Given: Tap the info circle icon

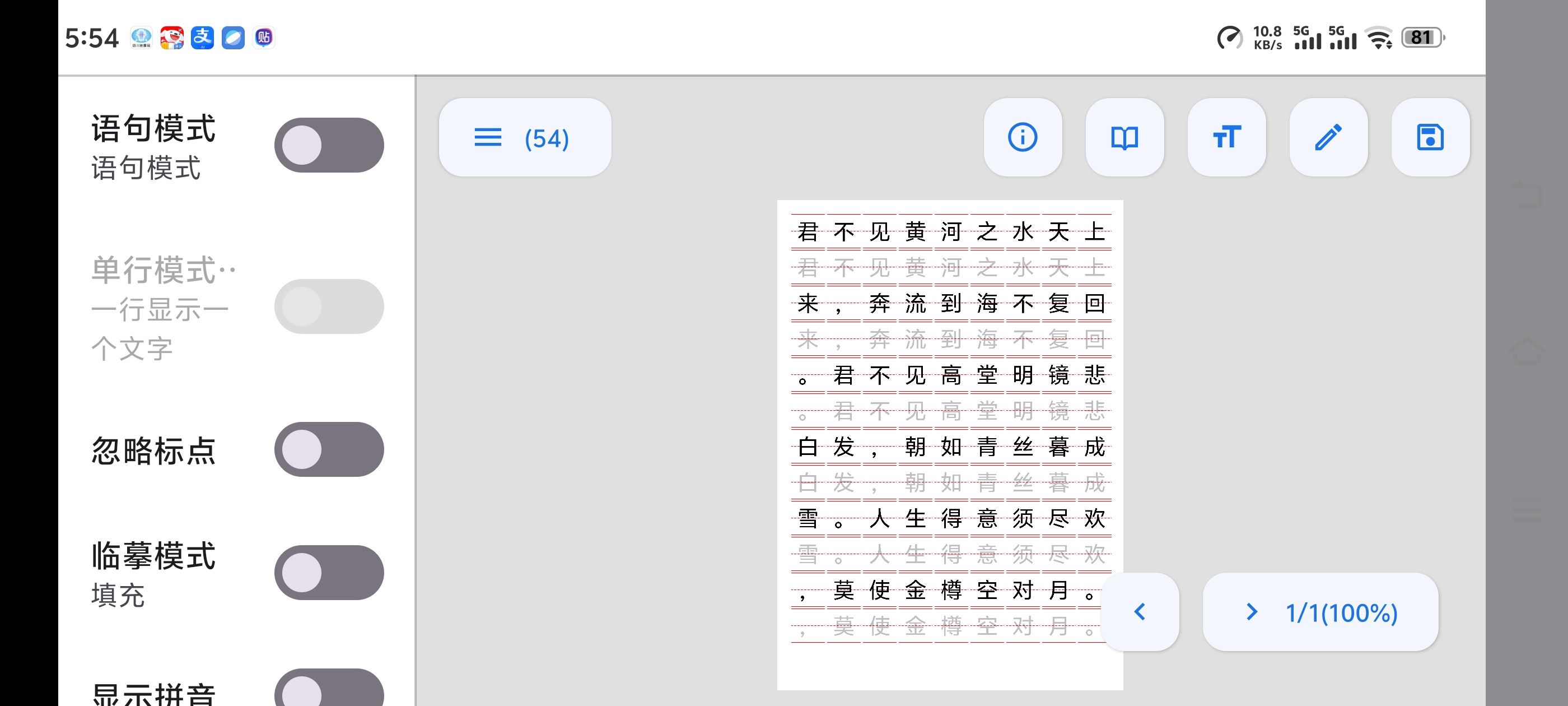Looking at the screenshot, I should [x=1023, y=138].
